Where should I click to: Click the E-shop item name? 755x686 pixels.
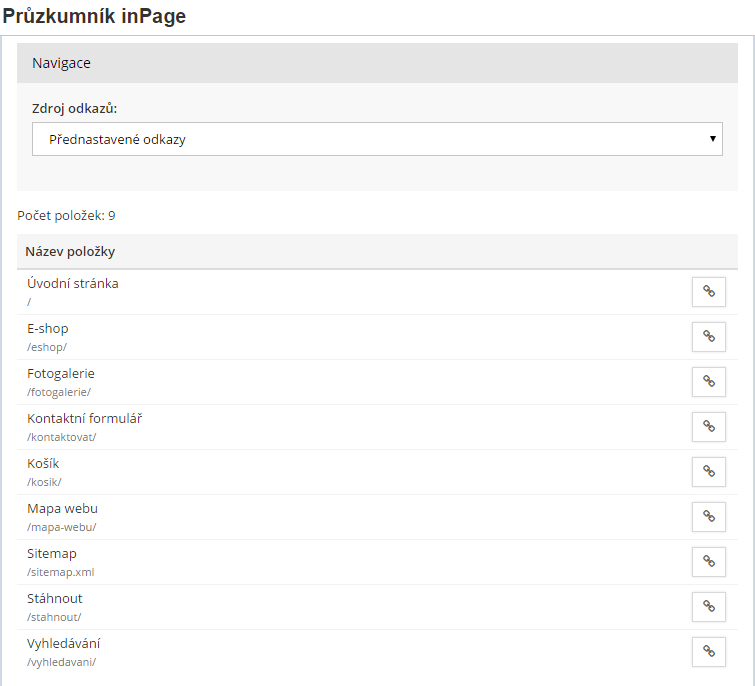coord(48,328)
